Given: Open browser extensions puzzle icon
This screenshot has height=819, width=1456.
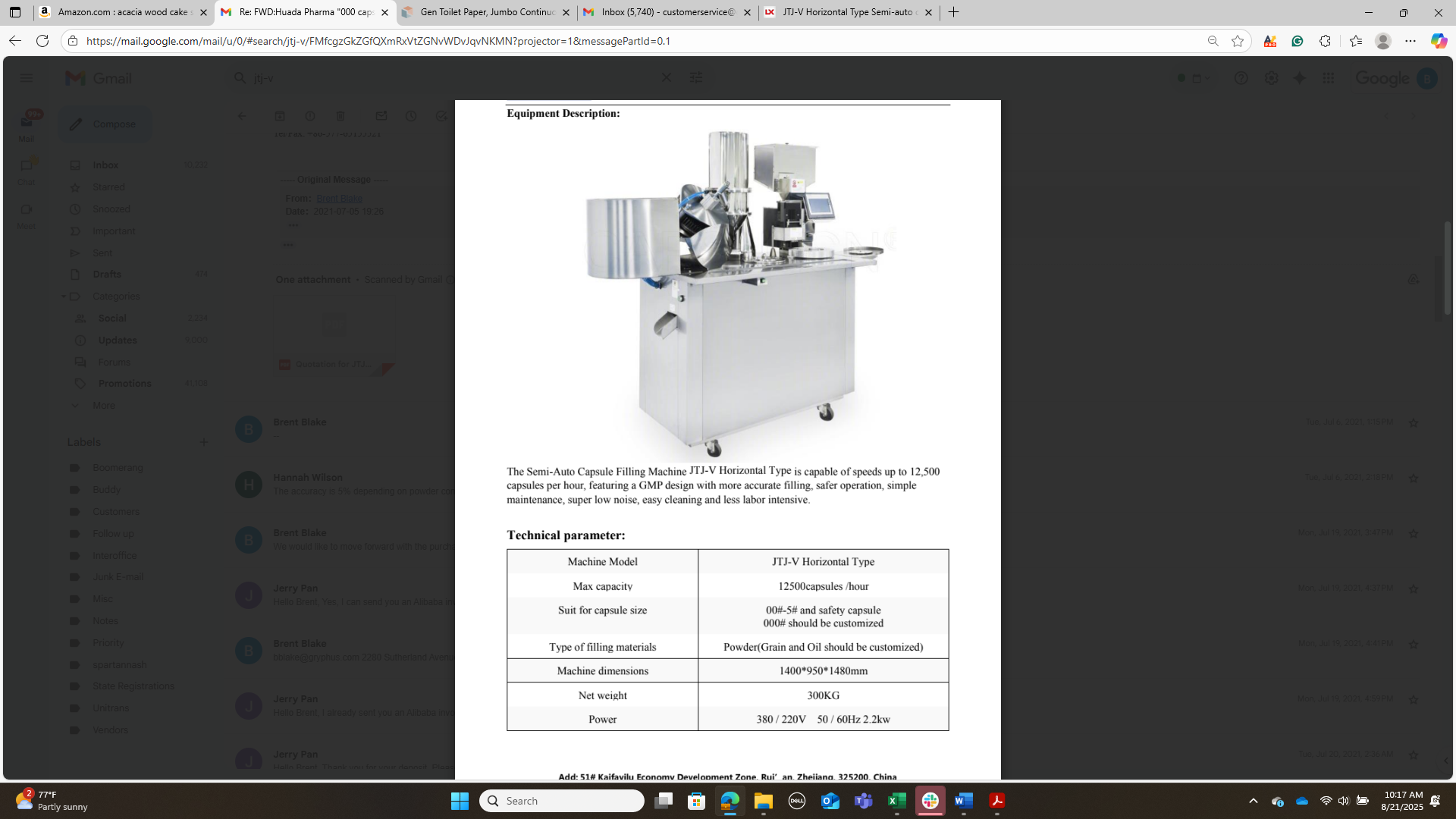Looking at the screenshot, I should 1325,41.
